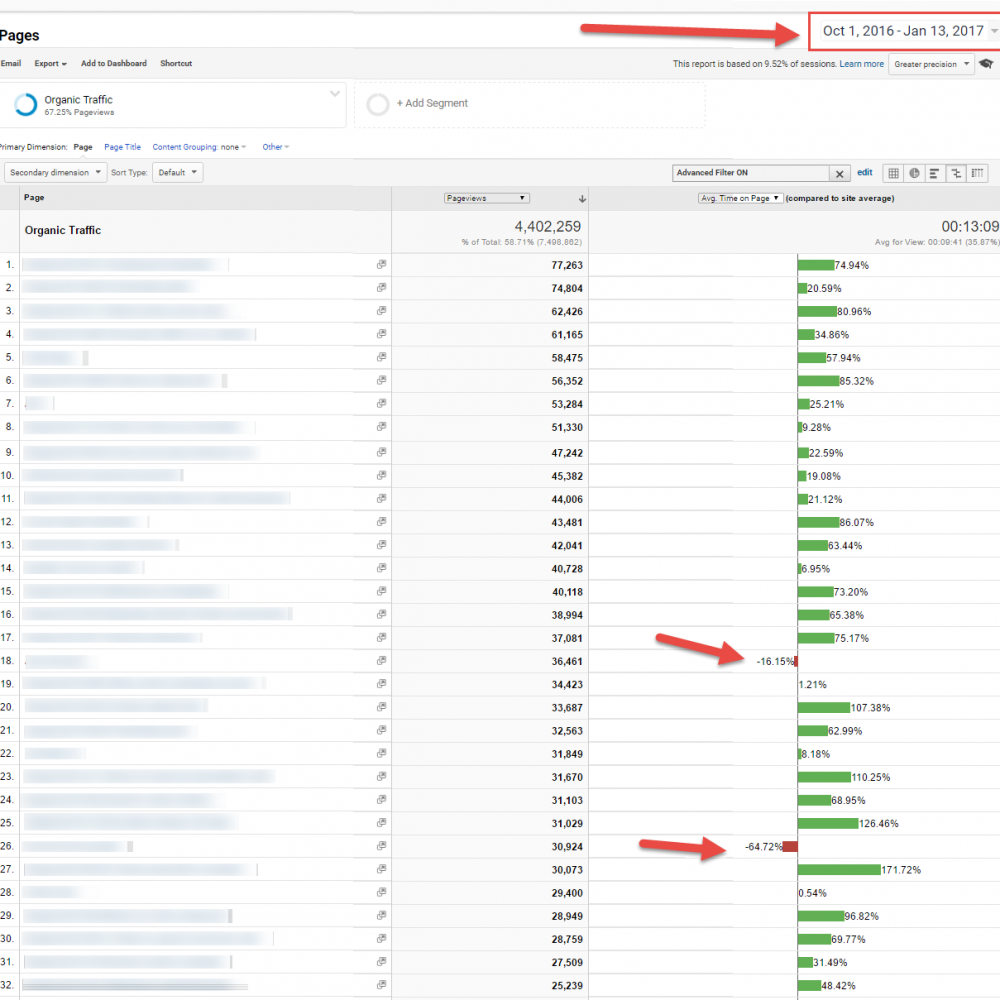Open row 62,426 page in new window
Image resolution: width=1000 pixels, height=1000 pixels.
381,311
